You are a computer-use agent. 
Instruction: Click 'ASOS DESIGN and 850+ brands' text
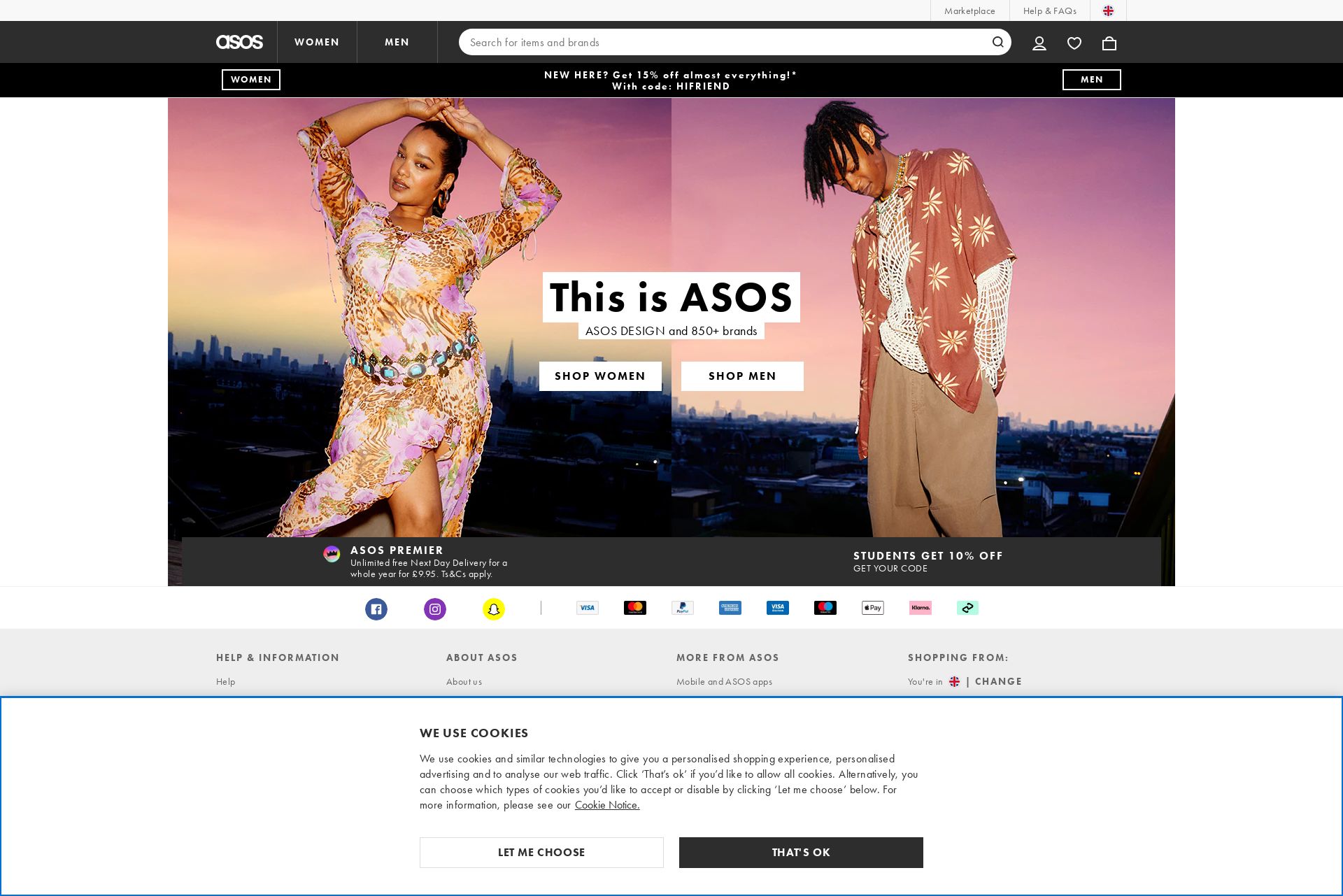coord(671,331)
